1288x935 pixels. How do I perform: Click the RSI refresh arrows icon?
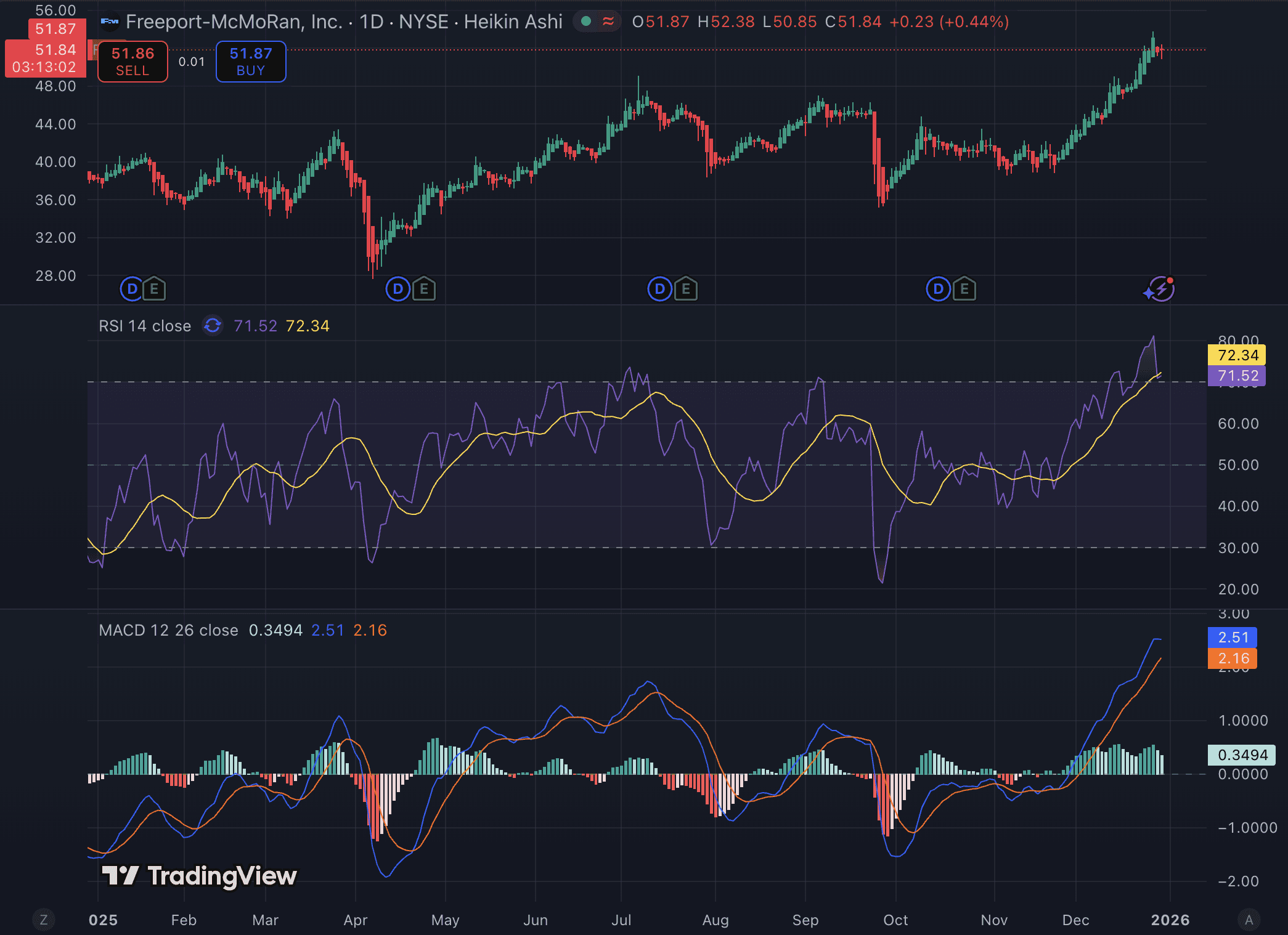click(x=213, y=326)
